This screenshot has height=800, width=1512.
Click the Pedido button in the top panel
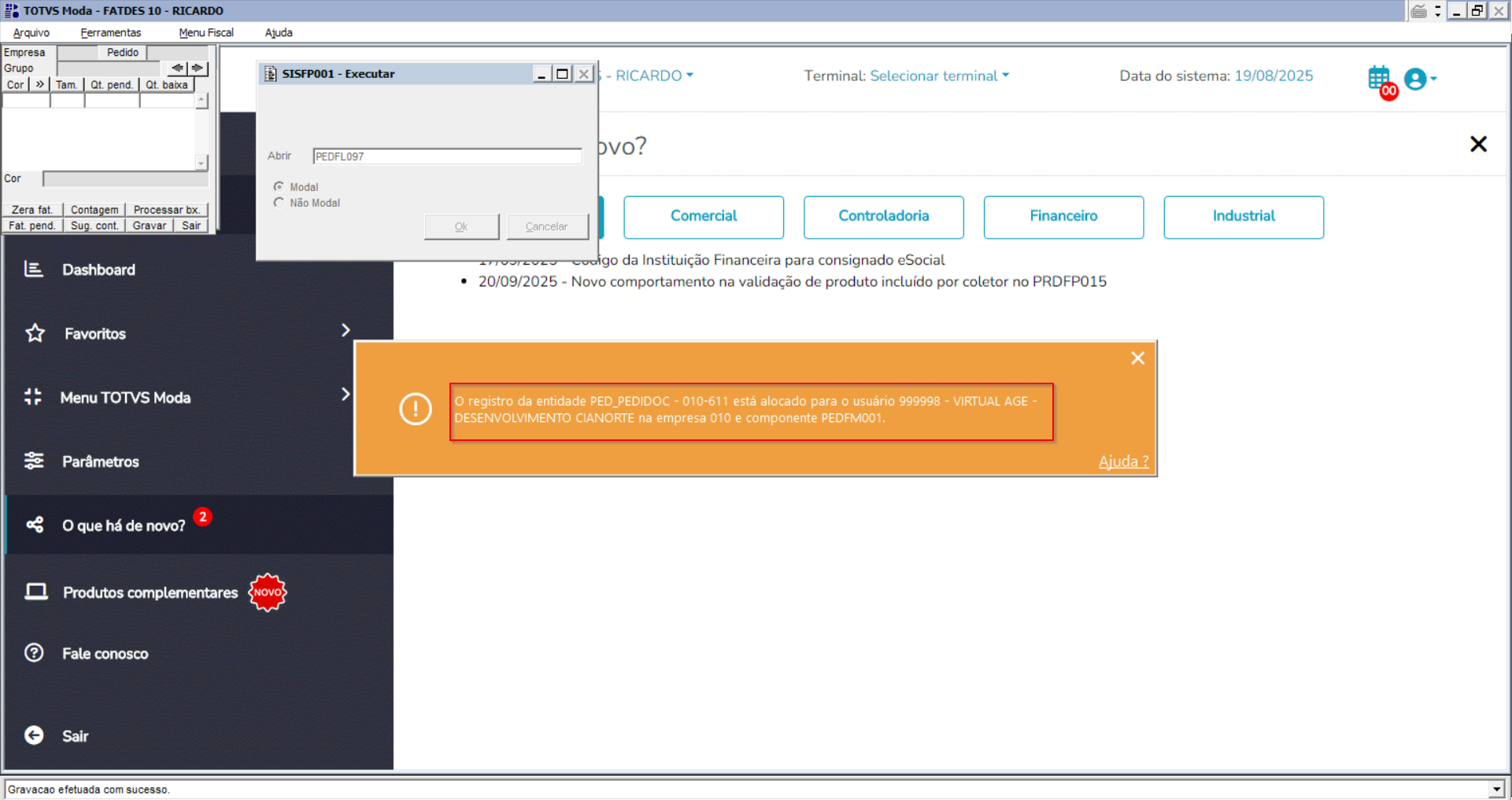point(123,52)
